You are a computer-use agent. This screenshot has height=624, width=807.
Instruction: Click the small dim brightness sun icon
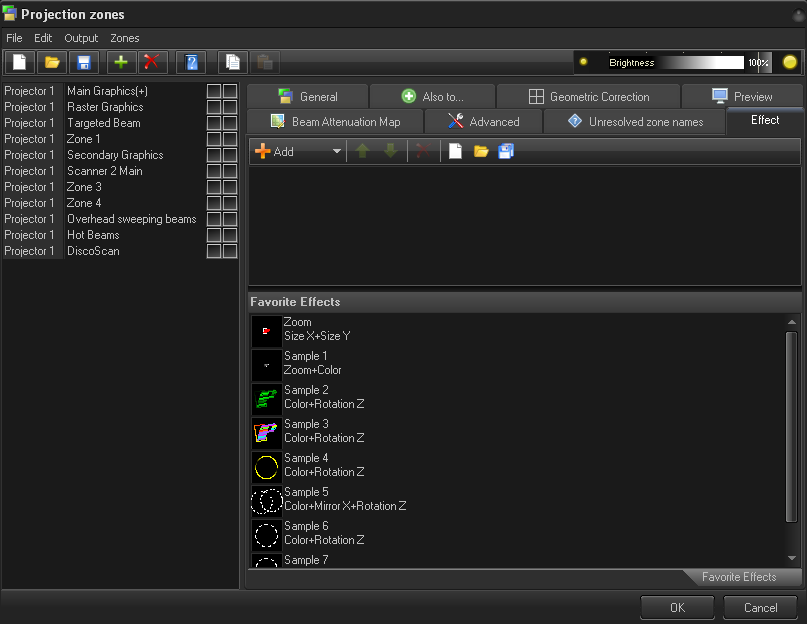(583, 62)
